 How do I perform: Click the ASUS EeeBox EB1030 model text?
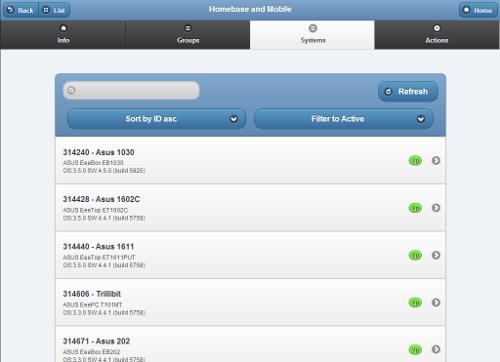pos(93,163)
